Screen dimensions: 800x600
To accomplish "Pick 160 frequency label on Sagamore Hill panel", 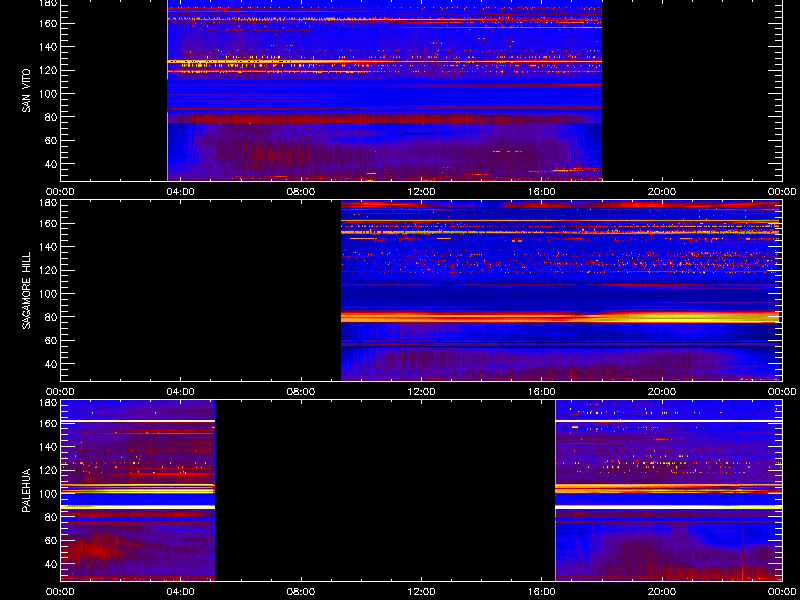I will (49, 223).
